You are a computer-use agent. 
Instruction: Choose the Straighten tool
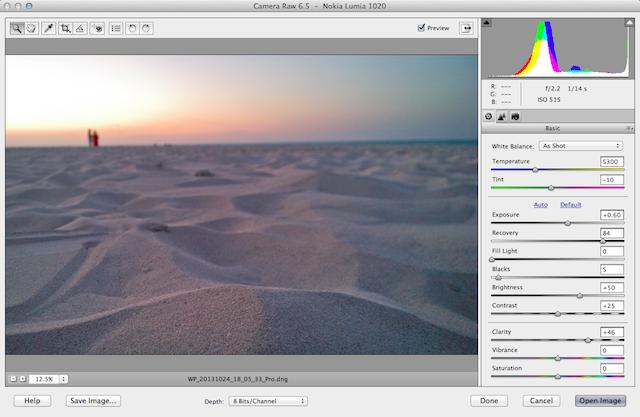click(x=80, y=28)
